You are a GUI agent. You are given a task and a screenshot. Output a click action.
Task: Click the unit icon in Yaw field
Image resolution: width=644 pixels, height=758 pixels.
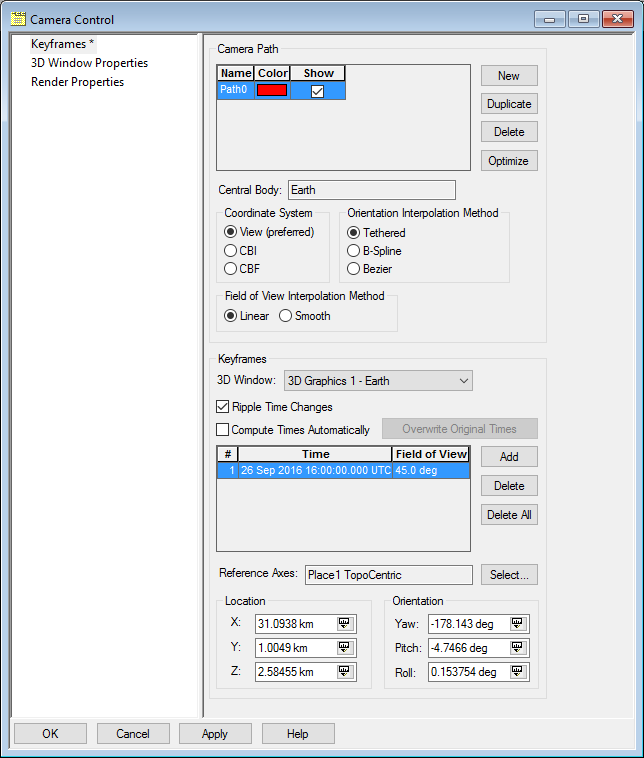517,623
